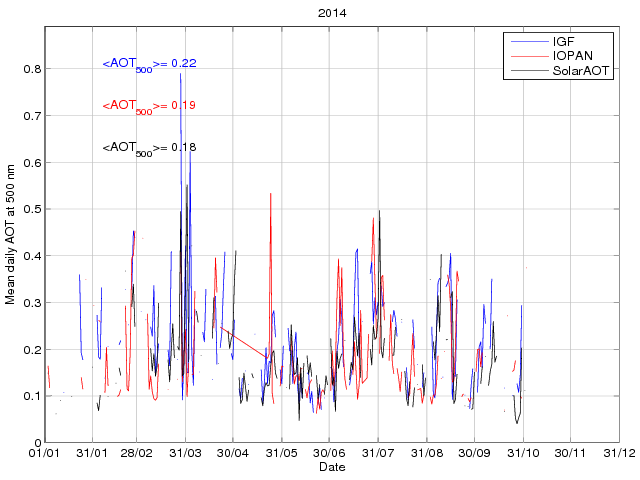This screenshot has height=480, width=640.
Task: Click the 0.8 y-axis tick label
Action: [x=31, y=69]
